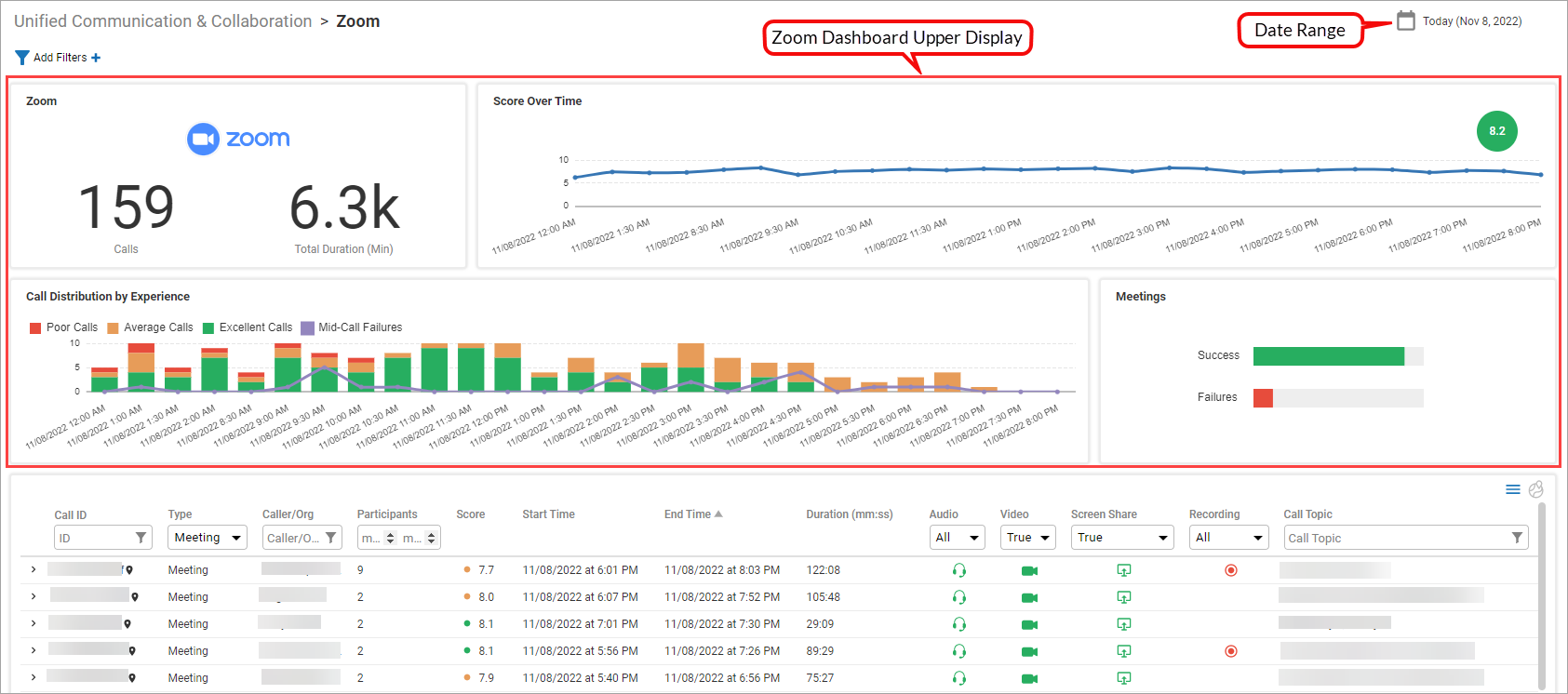The width and height of the screenshot is (1568, 694).
Task: Sort by the Participants column header
Action: click(387, 514)
